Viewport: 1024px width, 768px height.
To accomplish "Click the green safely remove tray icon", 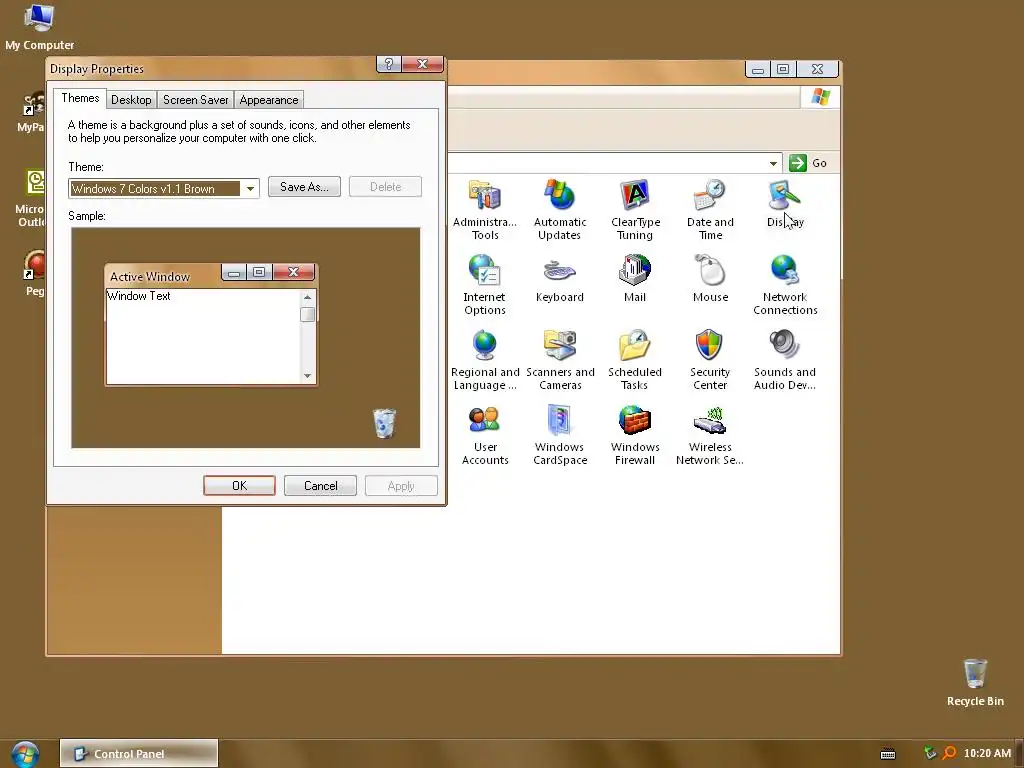I will pyautogui.click(x=930, y=753).
